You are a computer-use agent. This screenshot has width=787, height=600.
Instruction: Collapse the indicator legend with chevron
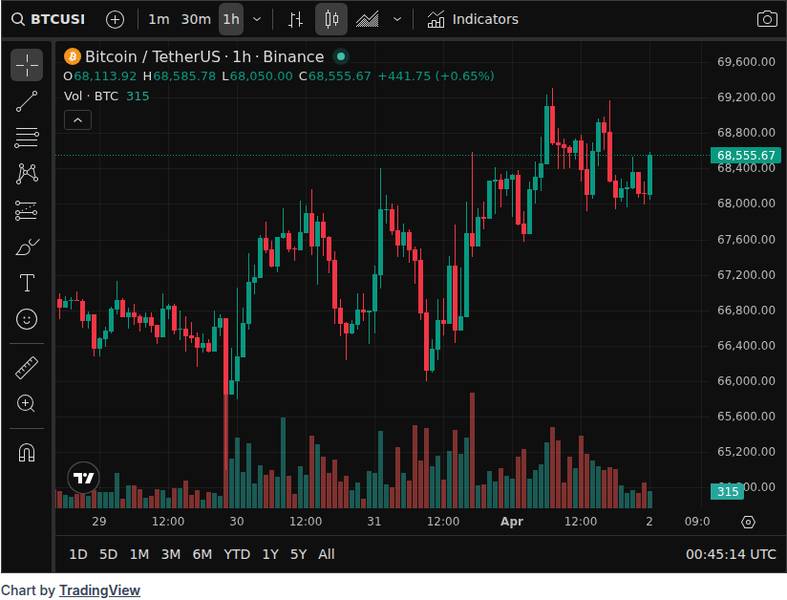pos(78,120)
